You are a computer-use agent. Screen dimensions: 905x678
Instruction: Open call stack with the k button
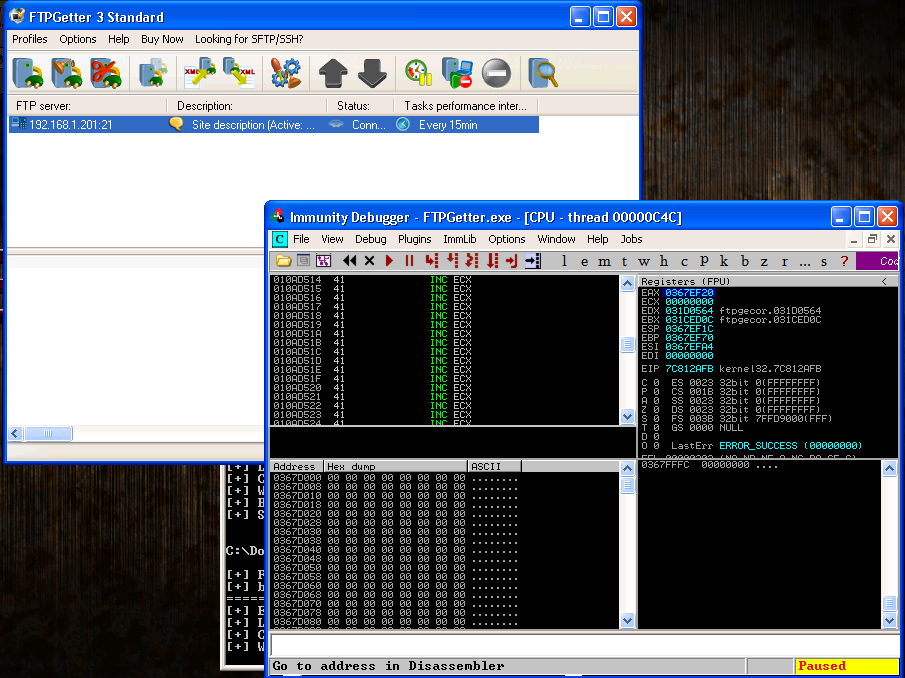click(x=724, y=261)
